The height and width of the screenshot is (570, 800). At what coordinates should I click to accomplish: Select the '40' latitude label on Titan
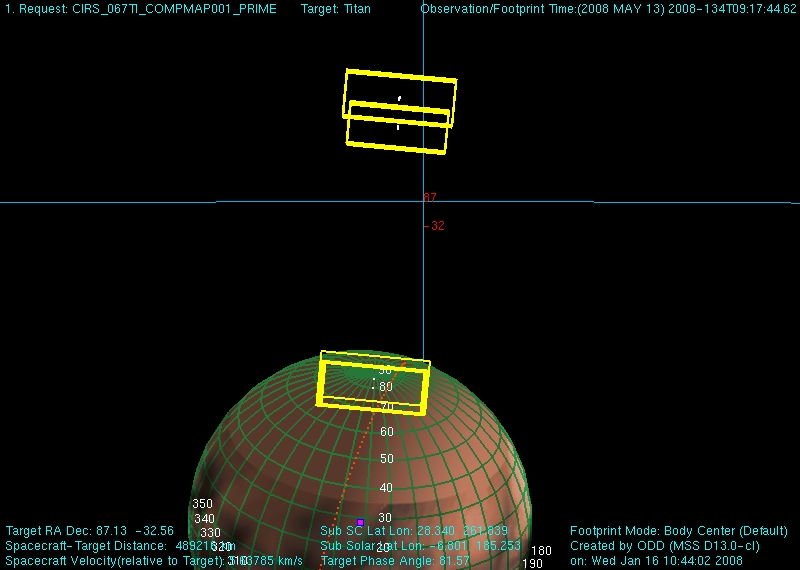[x=386, y=488]
